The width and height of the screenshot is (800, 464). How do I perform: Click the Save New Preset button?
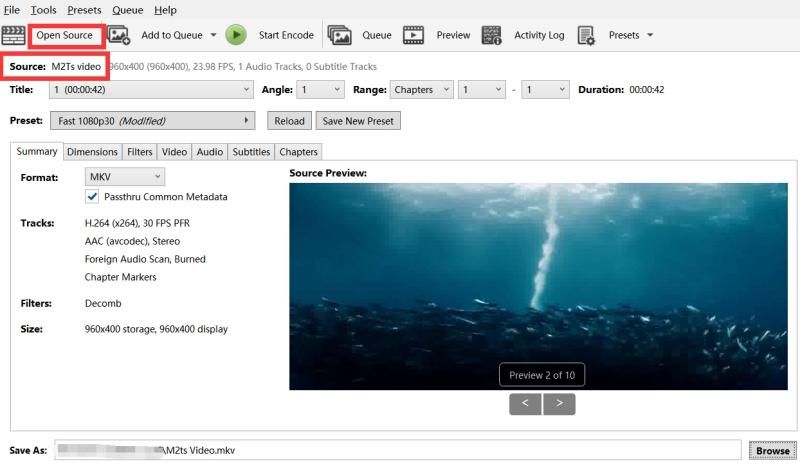click(x=357, y=121)
